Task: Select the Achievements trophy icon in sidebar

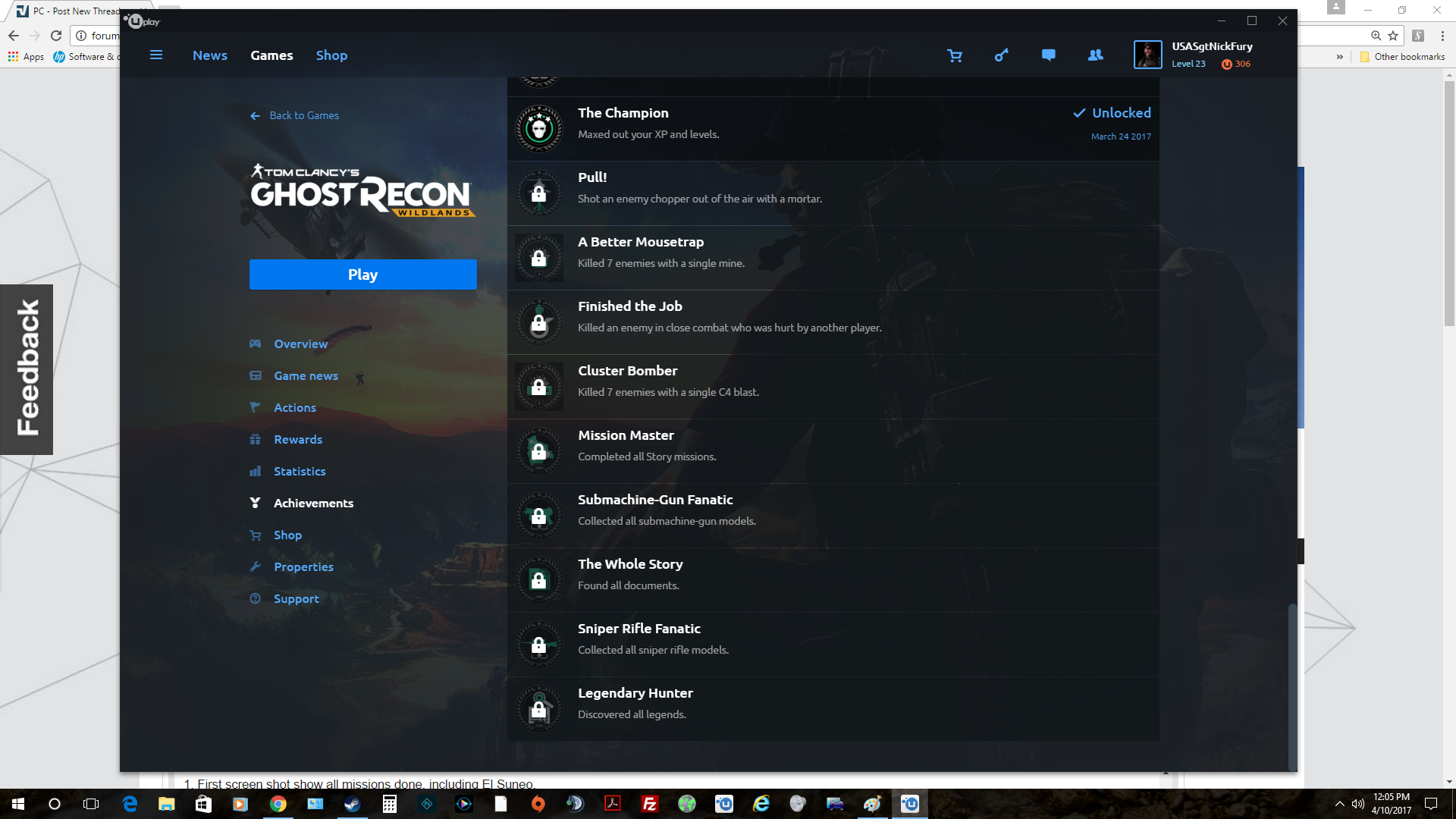Action: (x=256, y=503)
